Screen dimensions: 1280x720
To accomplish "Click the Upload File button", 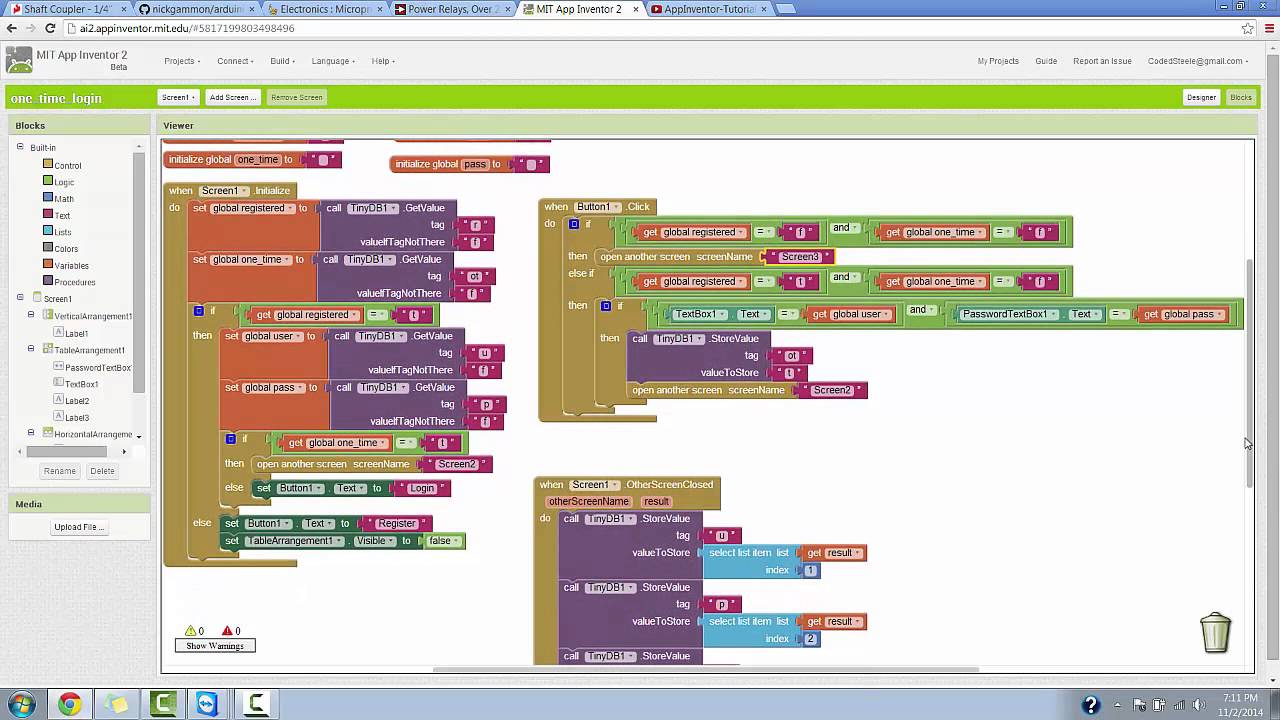I will [79, 527].
